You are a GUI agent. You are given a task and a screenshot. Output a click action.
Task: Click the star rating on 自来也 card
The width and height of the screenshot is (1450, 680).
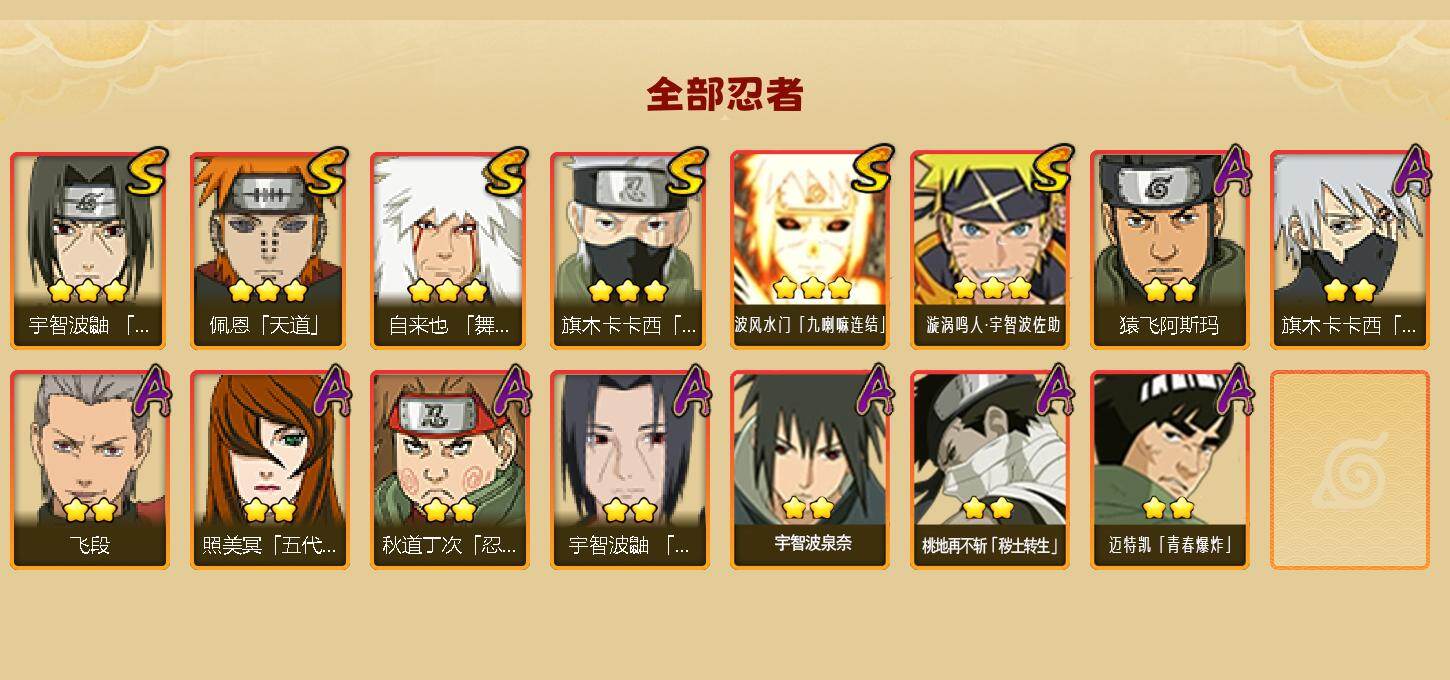pyautogui.click(x=447, y=291)
